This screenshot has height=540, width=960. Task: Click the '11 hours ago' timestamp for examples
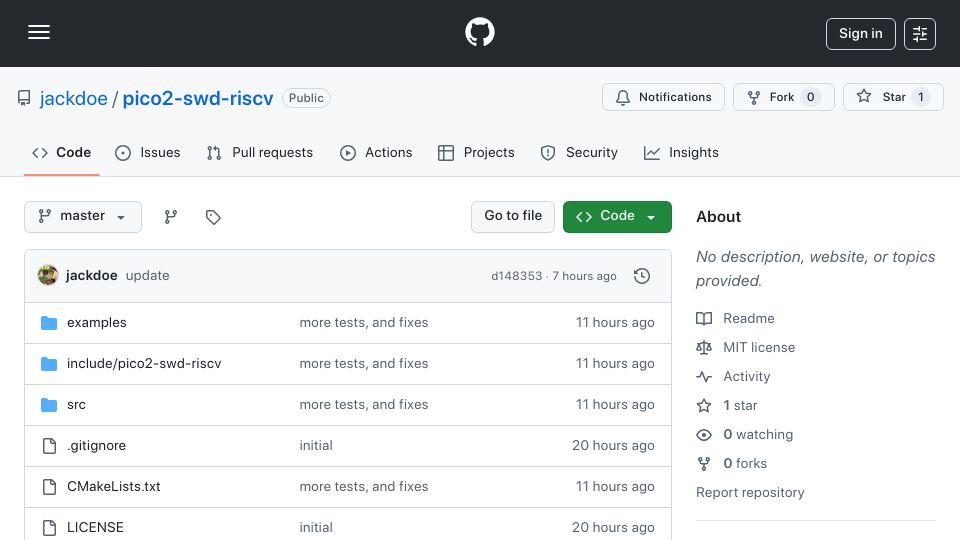pyautogui.click(x=615, y=323)
